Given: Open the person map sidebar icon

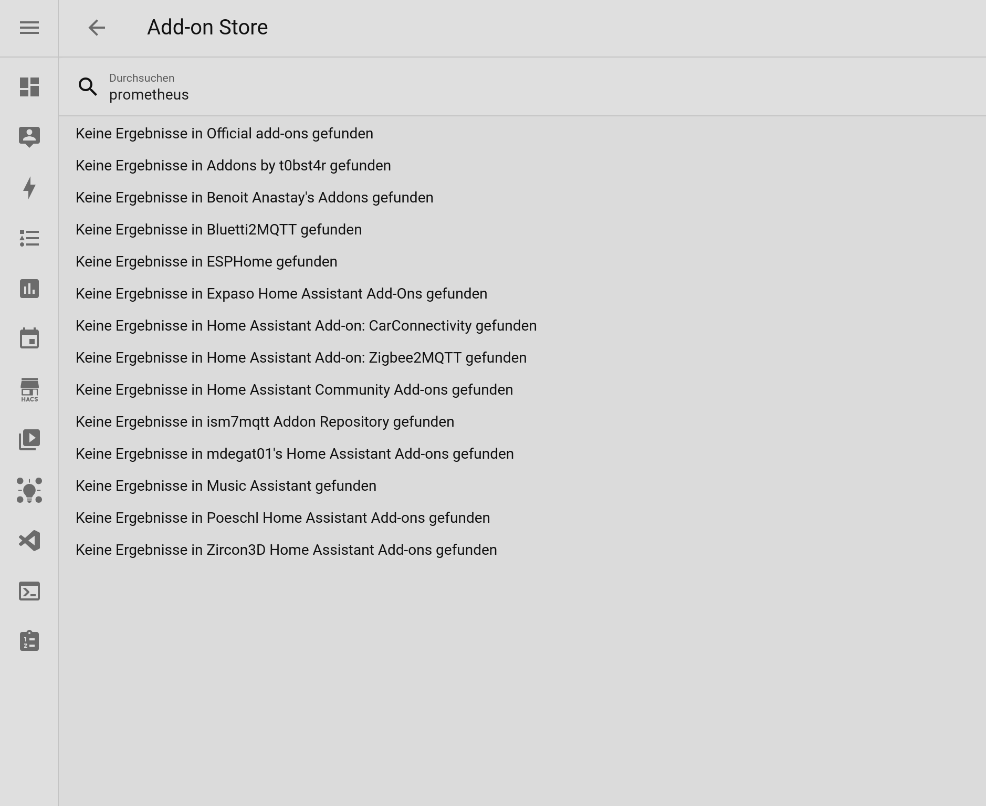Looking at the screenshot, I should click(x=29, y=137).
